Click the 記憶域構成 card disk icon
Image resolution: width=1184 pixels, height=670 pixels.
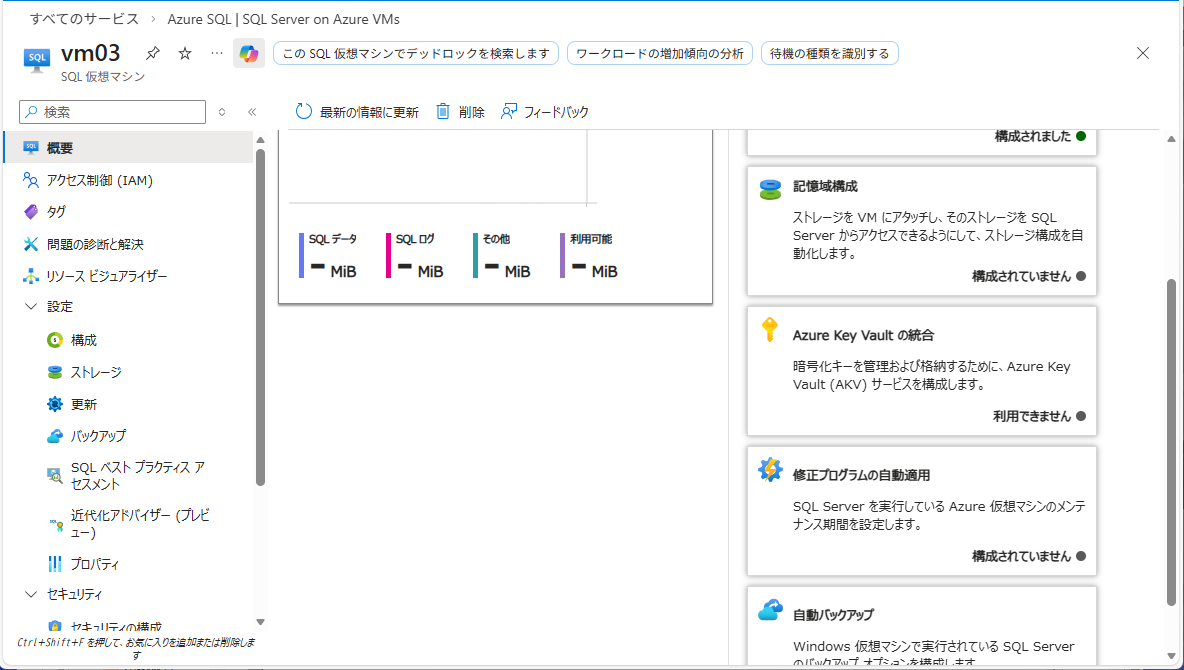coord(770,189)
